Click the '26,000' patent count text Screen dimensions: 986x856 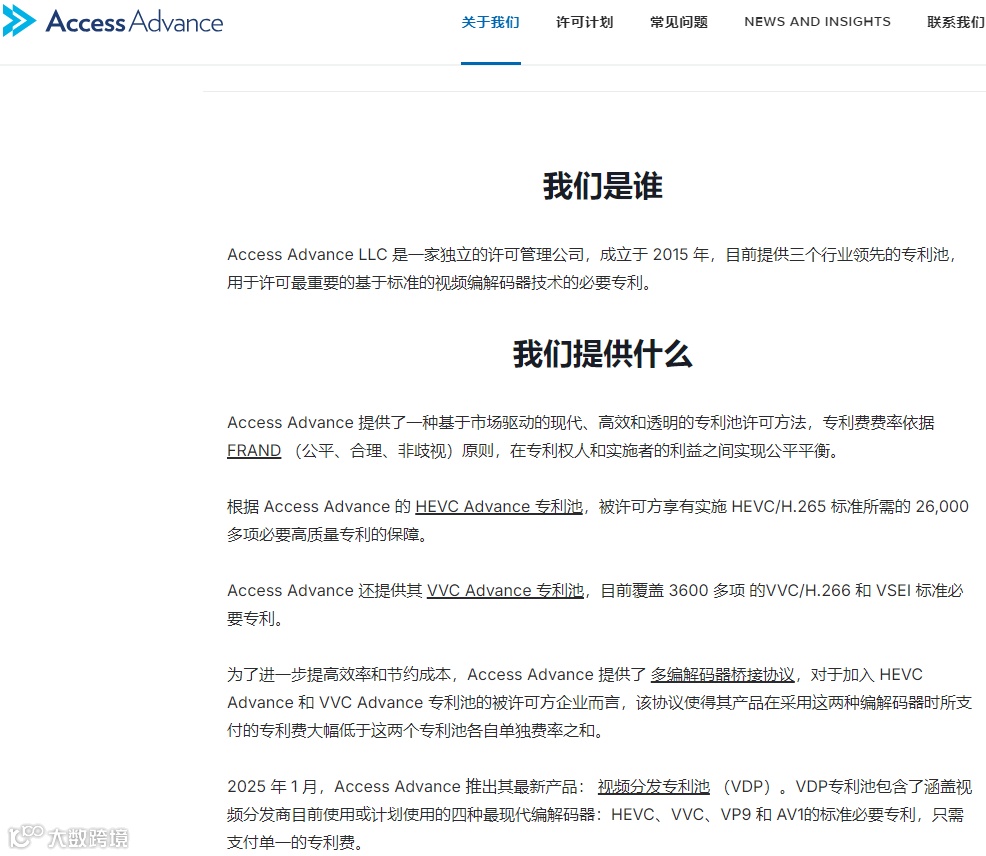click(942, 506)
